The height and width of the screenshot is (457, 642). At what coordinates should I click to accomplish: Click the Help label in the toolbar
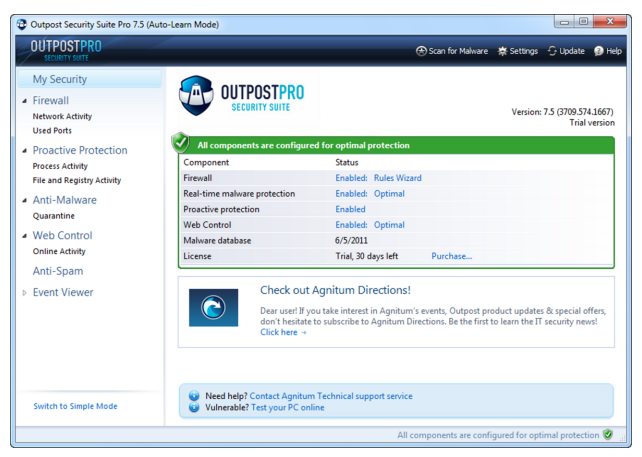click(x=614, y=51)
